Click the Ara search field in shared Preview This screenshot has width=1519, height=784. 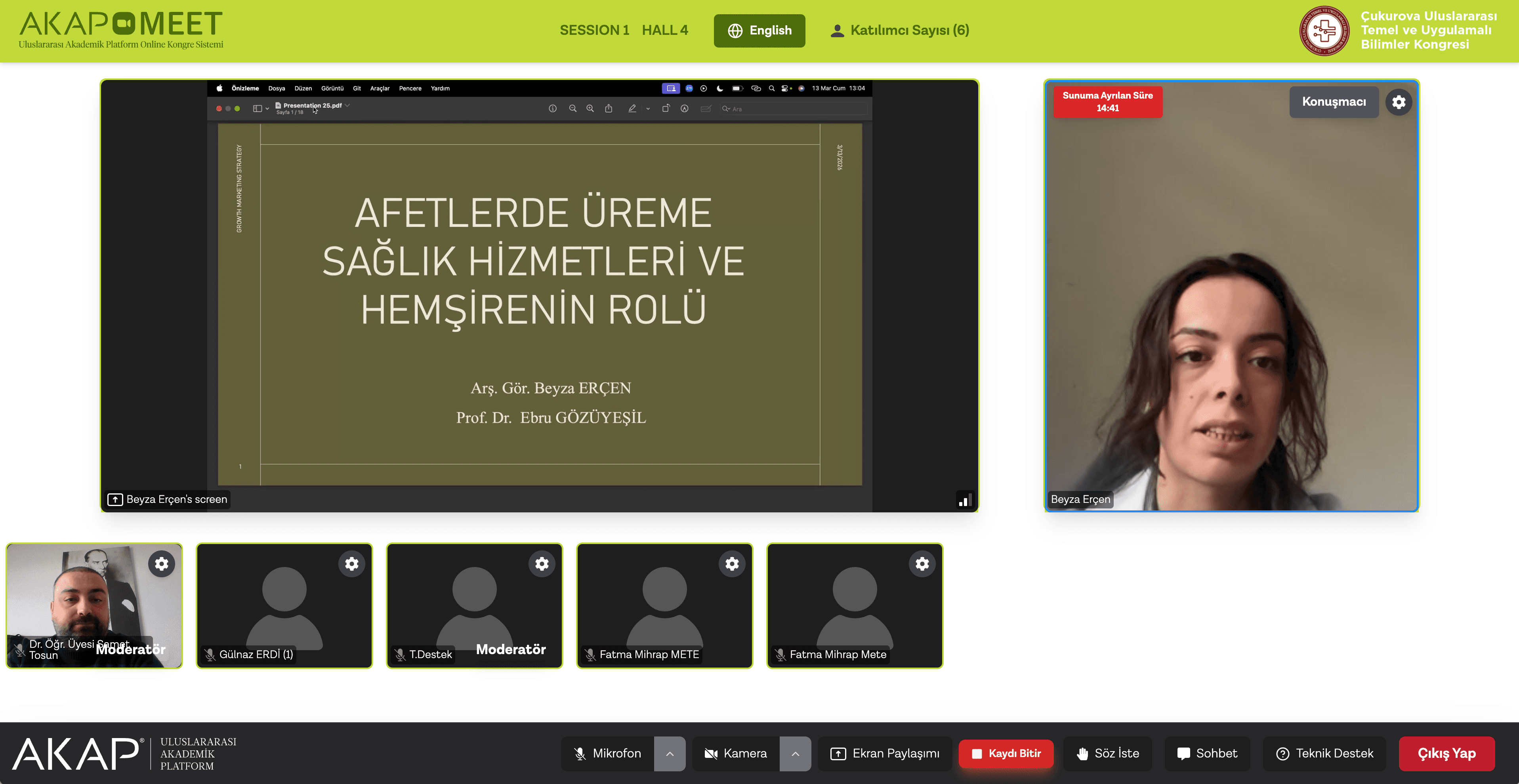point(794,108)
